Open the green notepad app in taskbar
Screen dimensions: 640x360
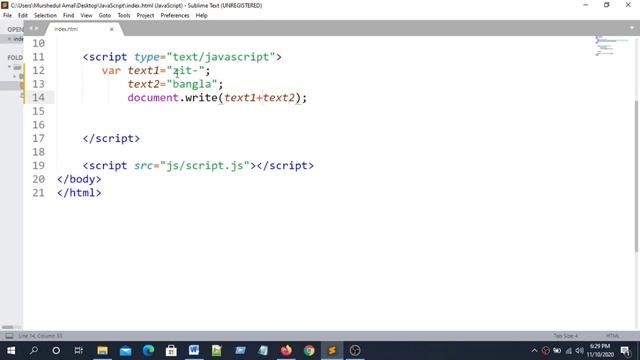217,351
